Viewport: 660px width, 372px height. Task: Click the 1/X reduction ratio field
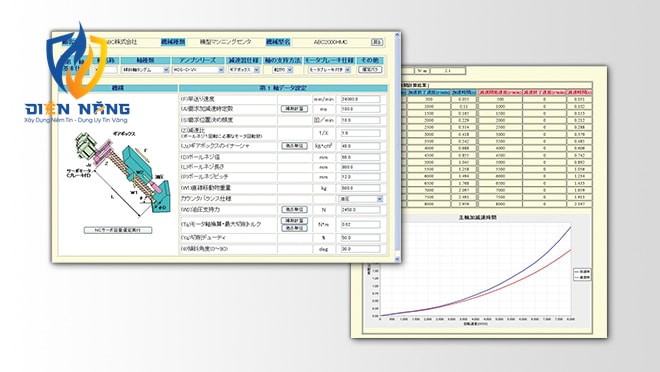click(x=360, y=133)
